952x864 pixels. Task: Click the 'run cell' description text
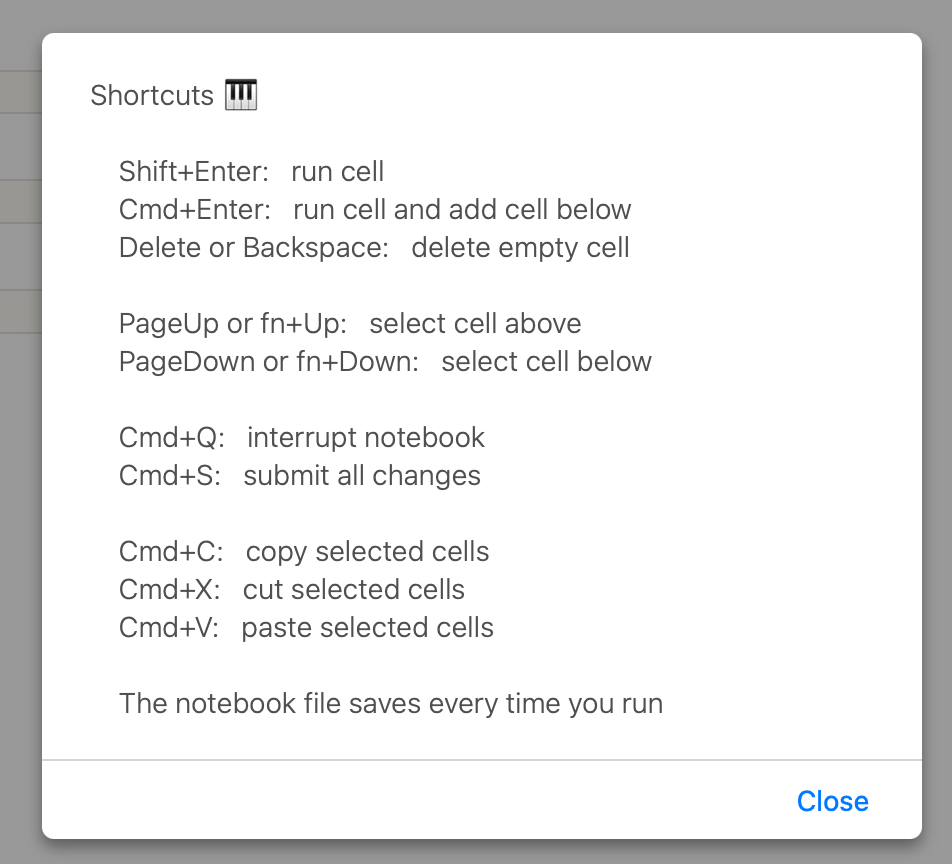(x=338, y=171)
